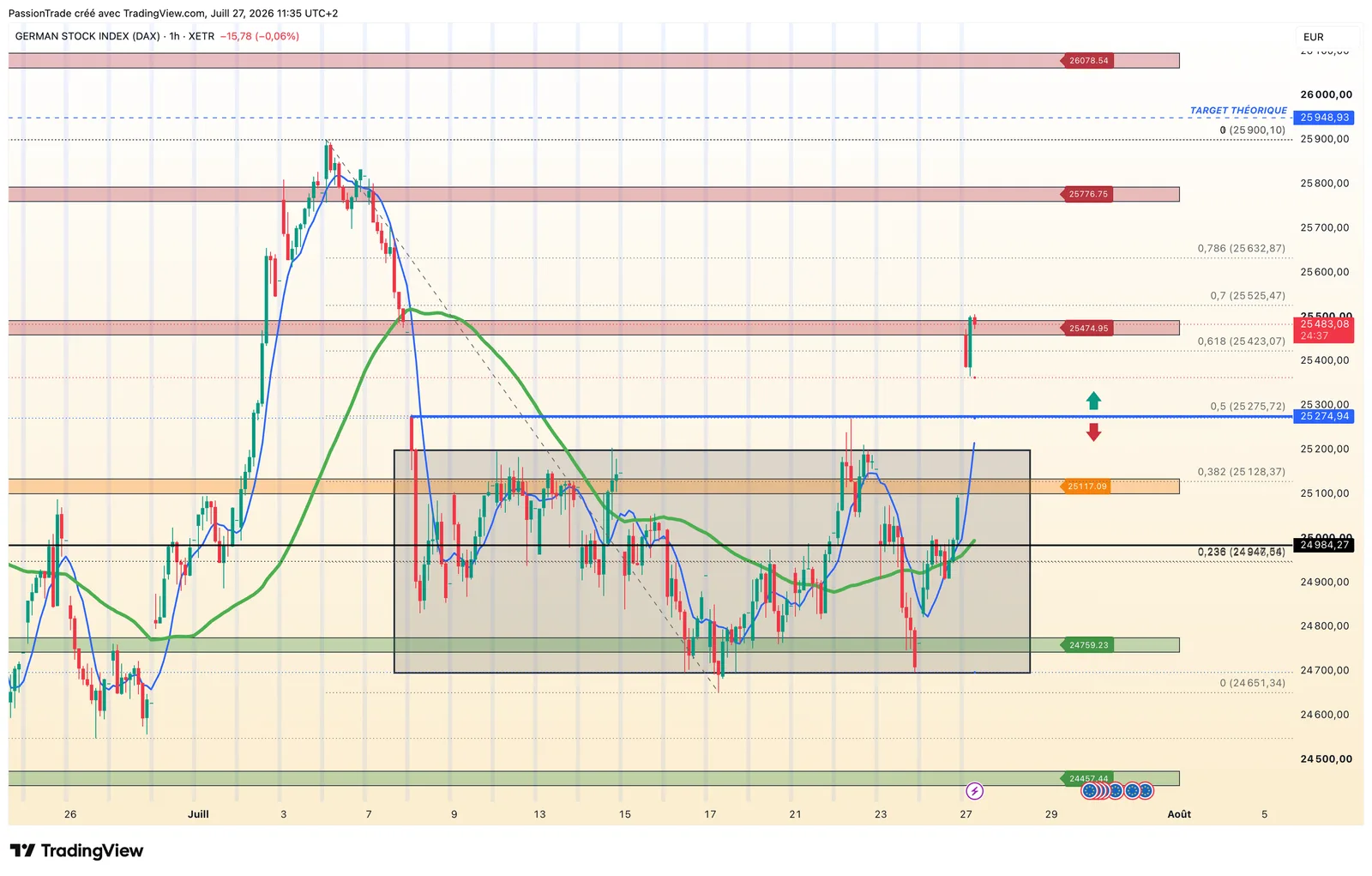This screenshot has width=1372, height=876.
Task: Click the blue 25 948,93 price axis label
Action: click(x=1324, y=118)
